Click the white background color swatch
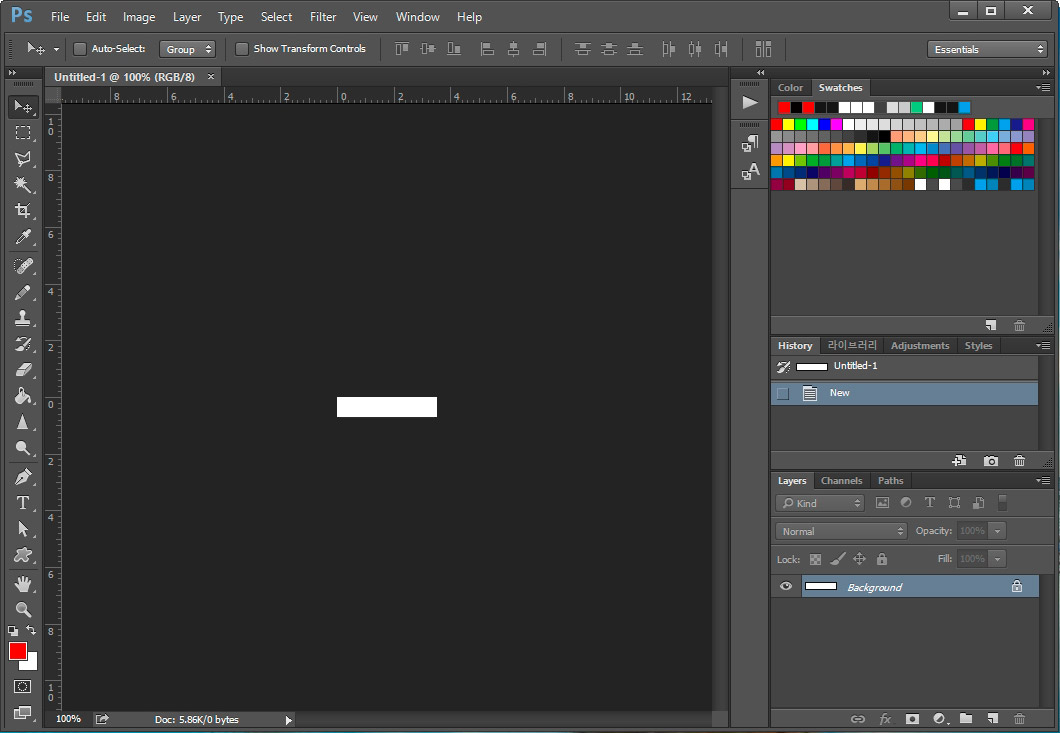Image resolution: width=1060 pixels, height=733 pixels. pyautogui.click(x=32, y=665)
